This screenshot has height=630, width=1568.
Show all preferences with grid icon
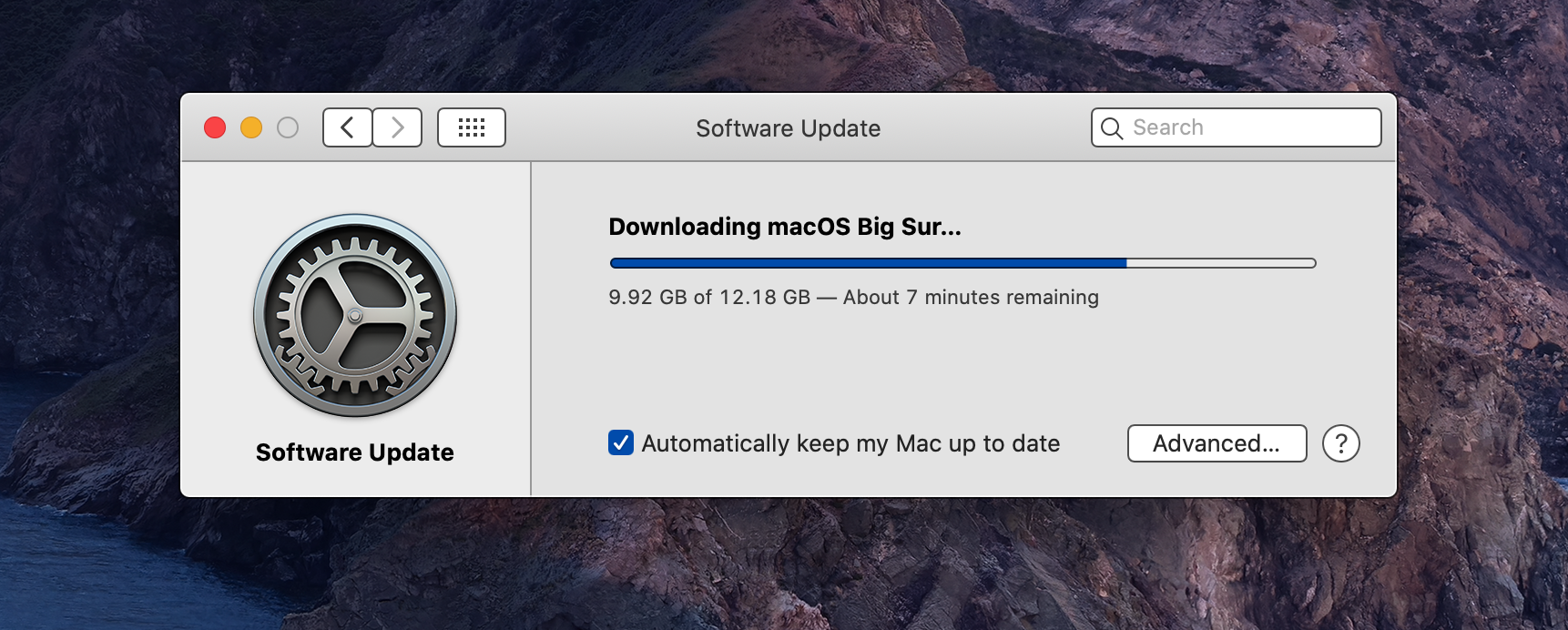(472, 127)
